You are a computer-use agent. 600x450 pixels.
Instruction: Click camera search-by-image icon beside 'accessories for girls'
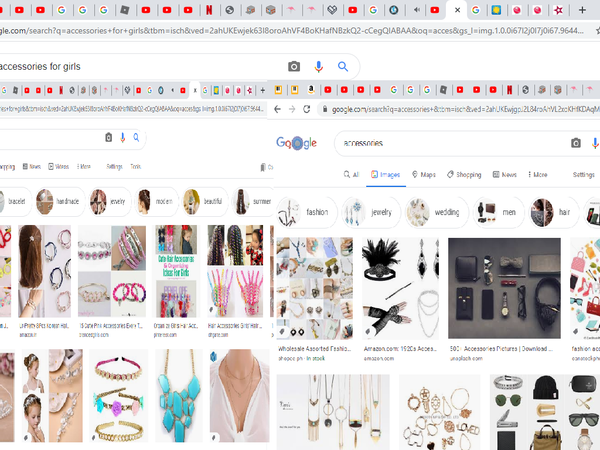[x=294, y=67]
